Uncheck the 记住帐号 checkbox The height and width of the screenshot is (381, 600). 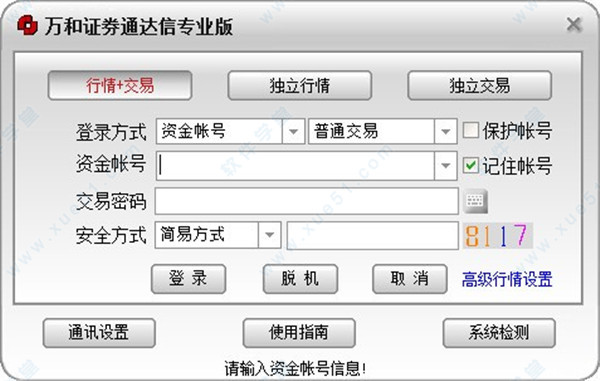pos(471,166)
